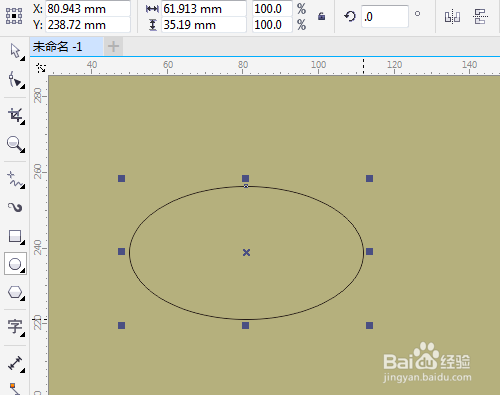The height and width of the screenshot is (395, 500).
Task: Mirror the object horizontally
Action: (x=452, y=16)
